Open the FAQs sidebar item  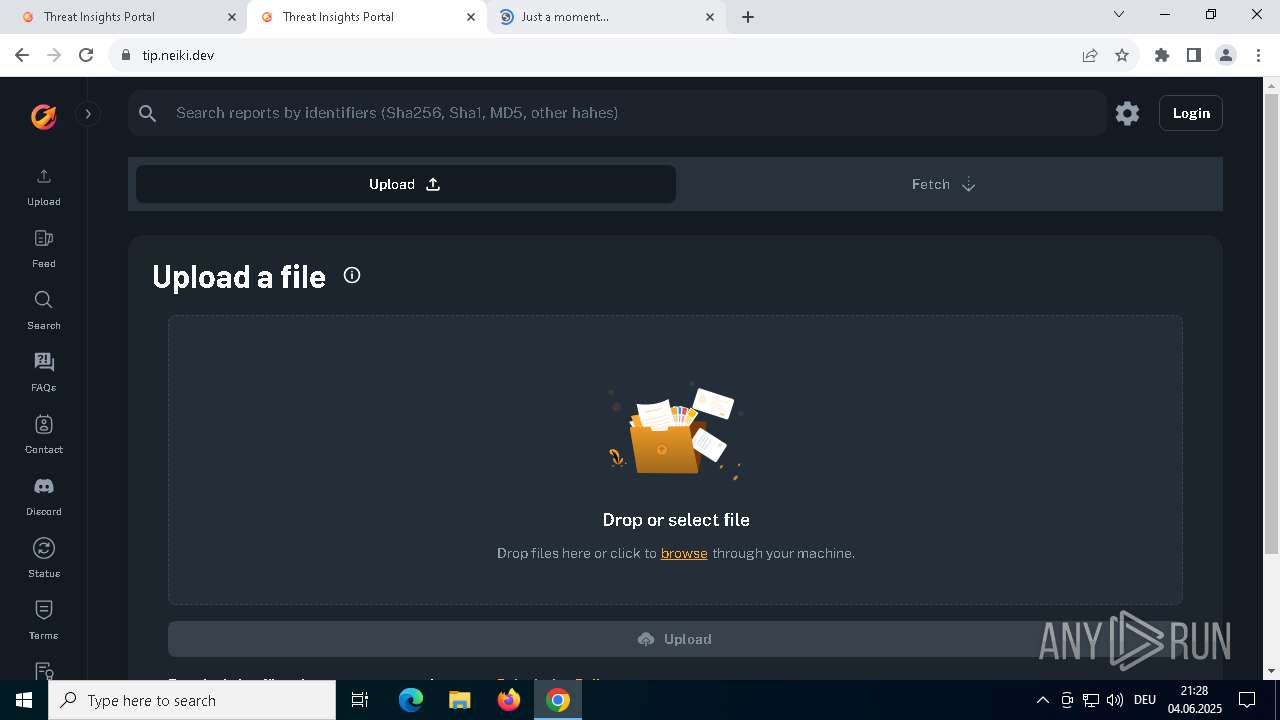coord(43,373)
